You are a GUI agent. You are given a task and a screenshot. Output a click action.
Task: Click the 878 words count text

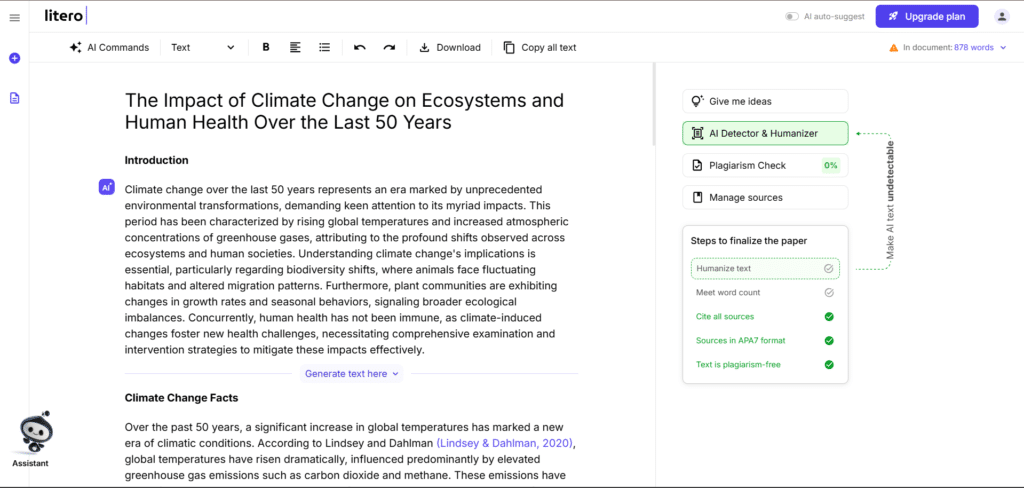[973, 48]
